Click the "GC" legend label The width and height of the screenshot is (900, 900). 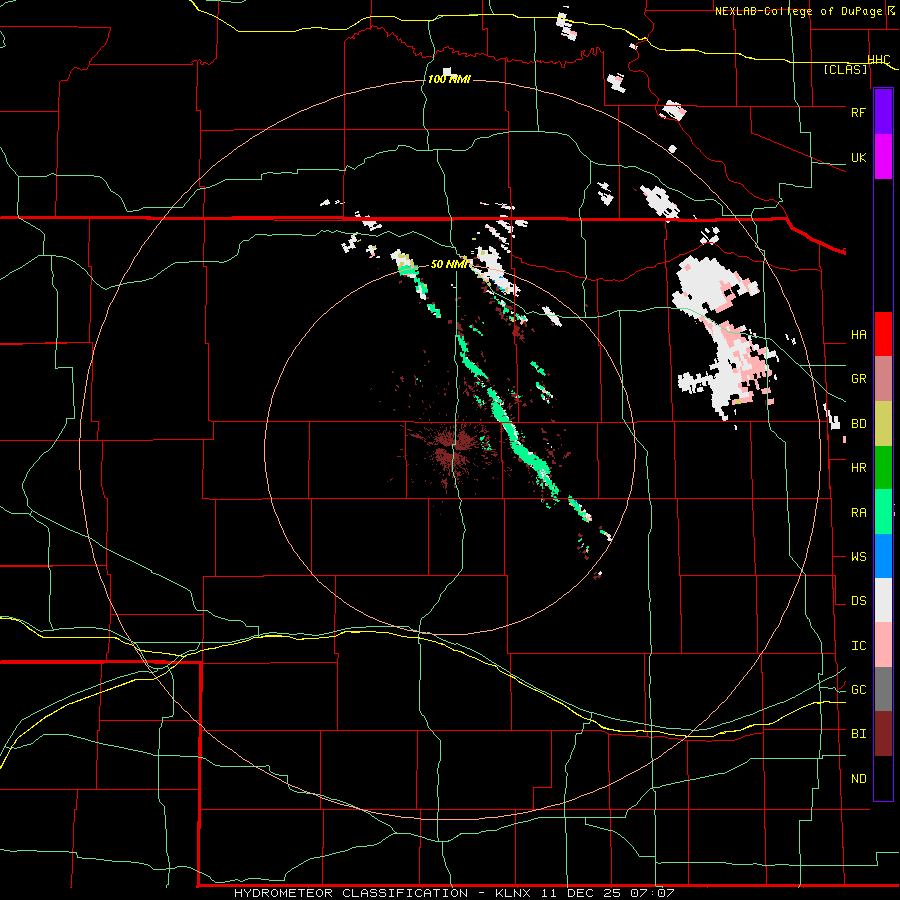click(858, 690)
